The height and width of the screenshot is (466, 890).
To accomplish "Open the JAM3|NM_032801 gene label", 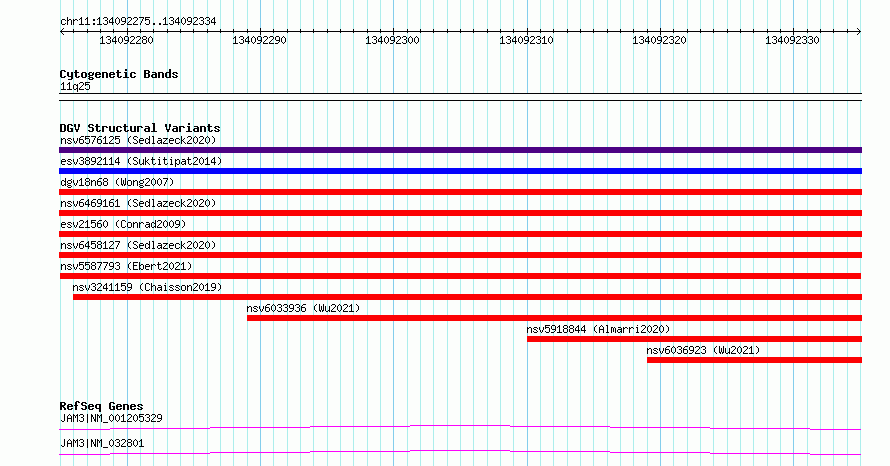I will [x=102, y=443].
